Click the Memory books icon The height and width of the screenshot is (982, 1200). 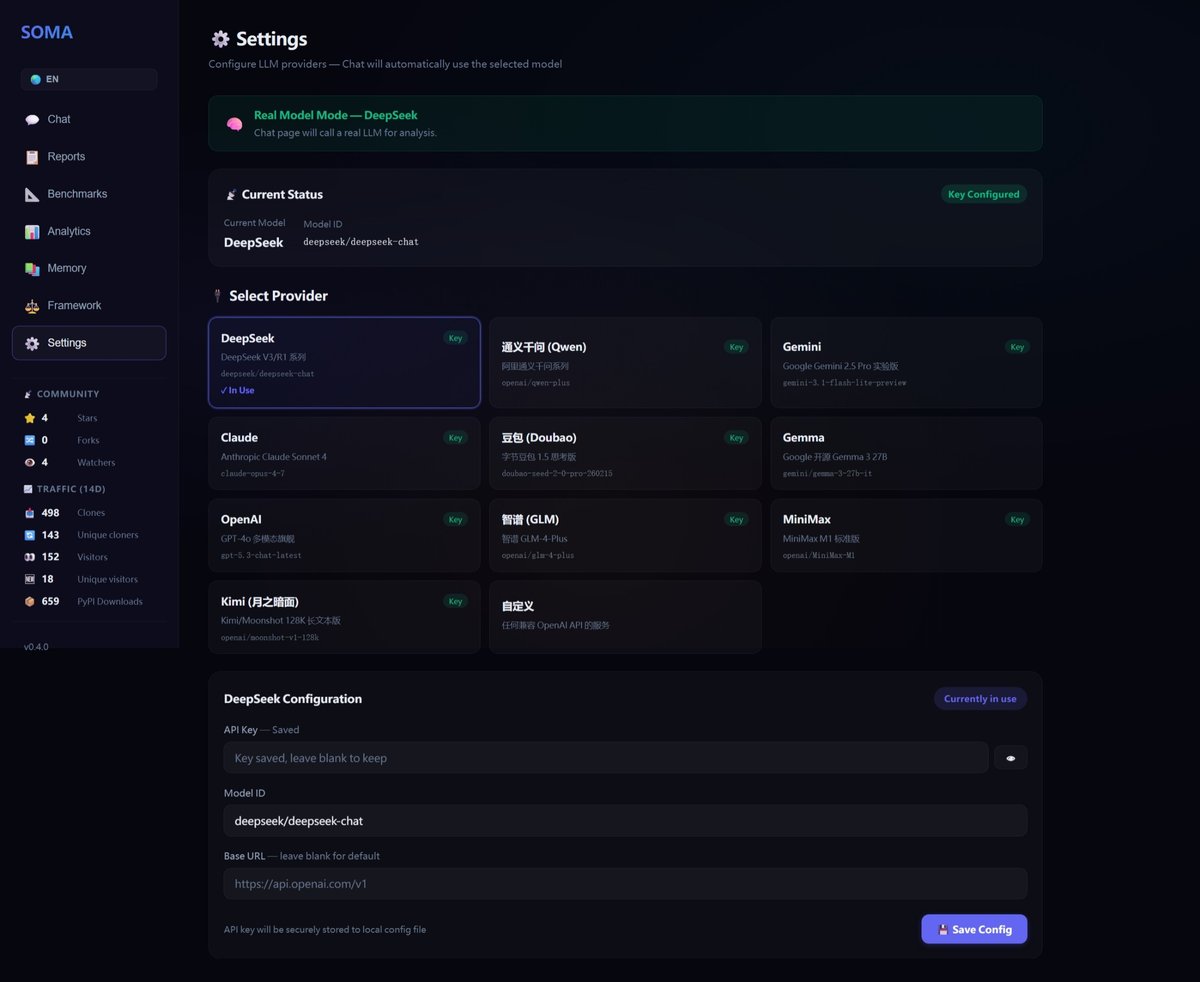click(32, 268)
